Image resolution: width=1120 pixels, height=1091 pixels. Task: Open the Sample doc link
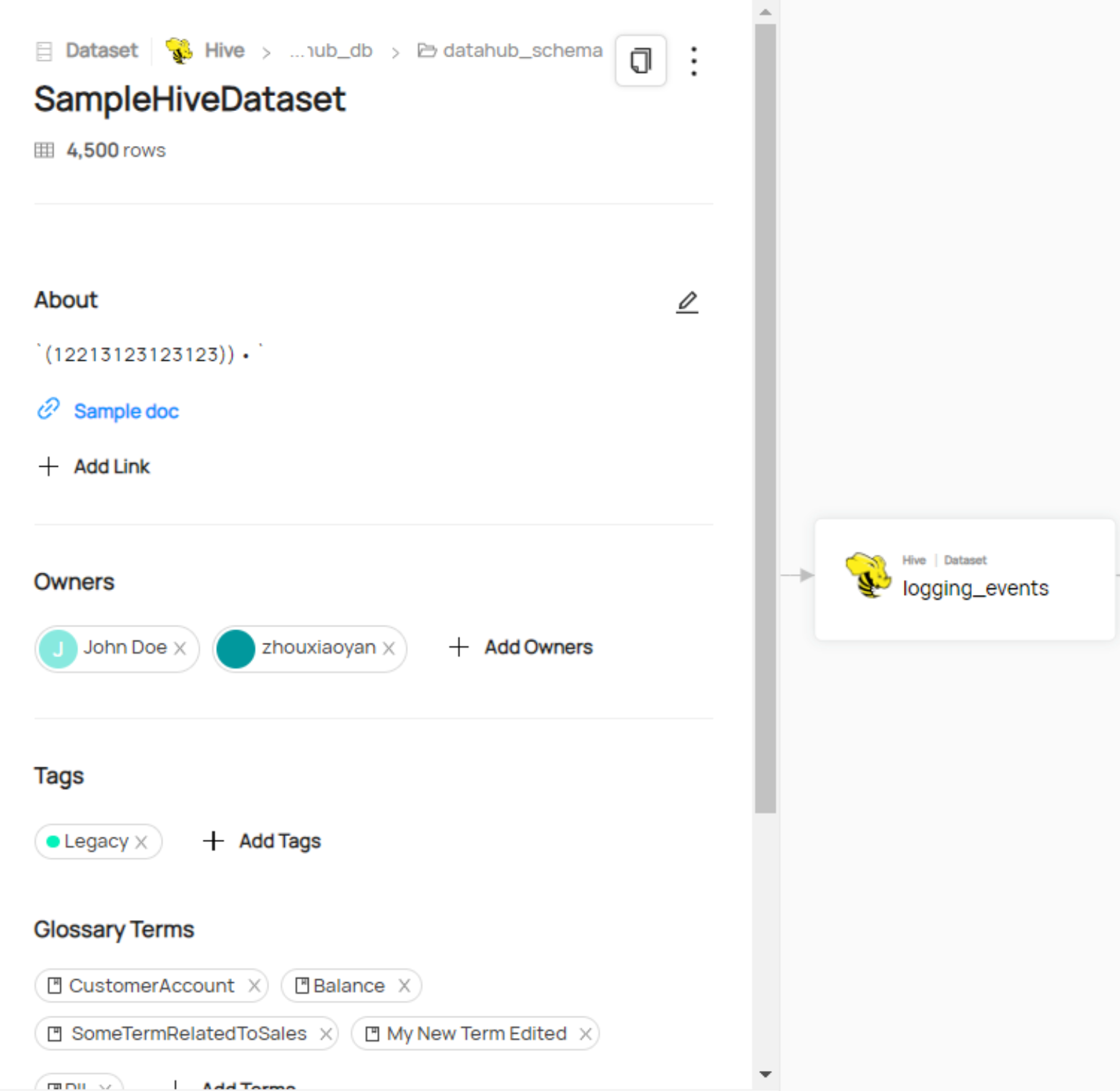coord(126,412)
